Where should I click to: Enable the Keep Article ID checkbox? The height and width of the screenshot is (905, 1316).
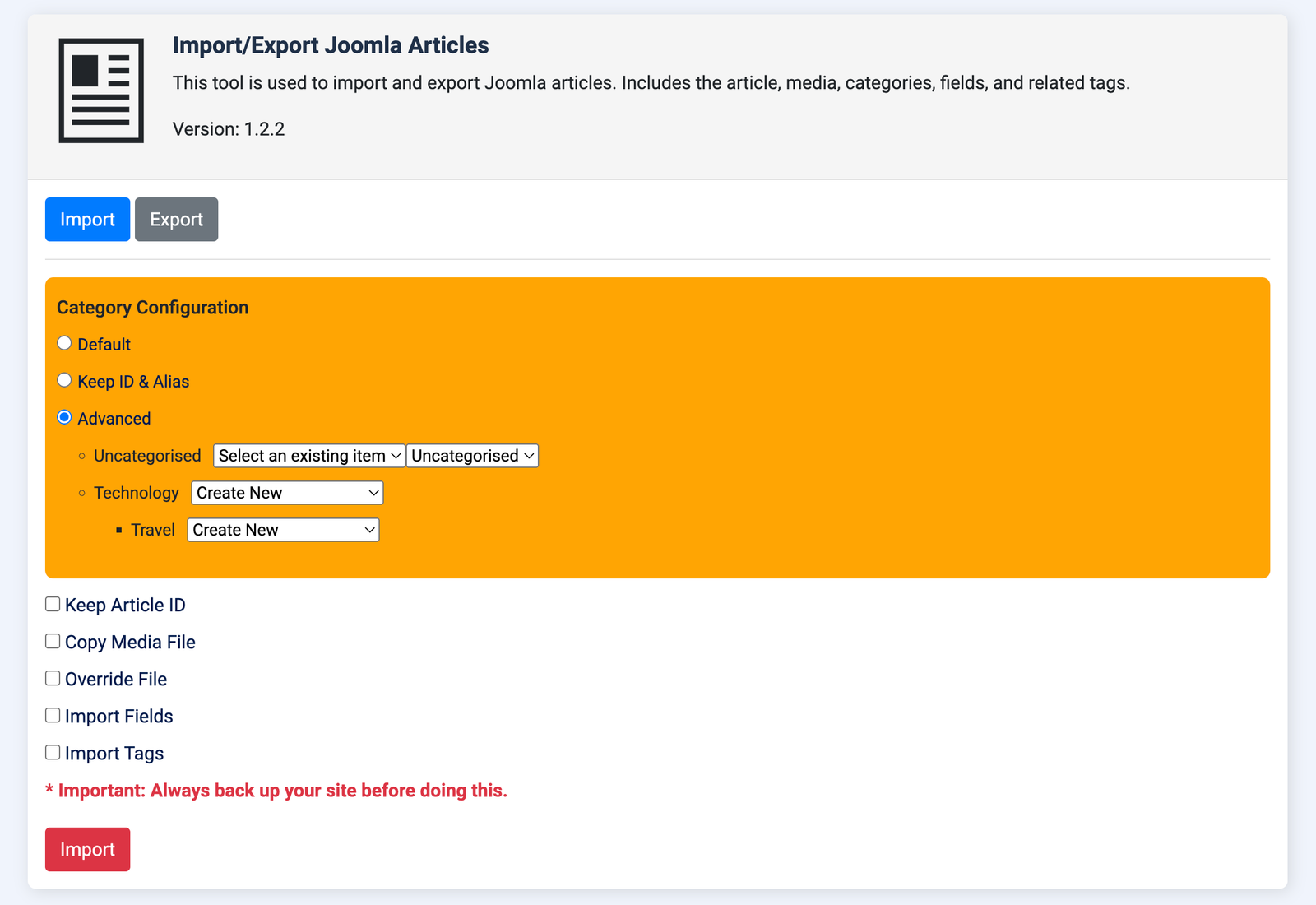point(53,605)
